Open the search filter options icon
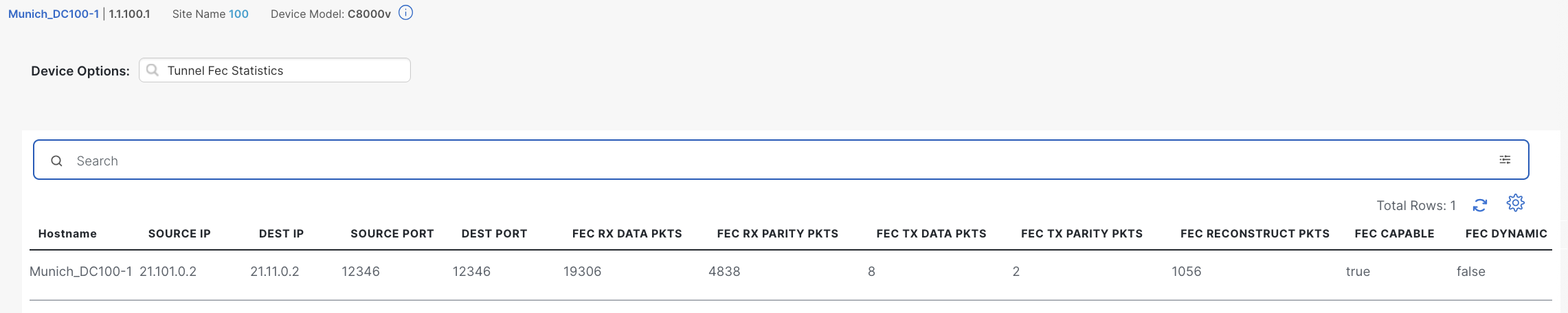The width and height of the screenshot is (1568, 313). (1505, 160)
